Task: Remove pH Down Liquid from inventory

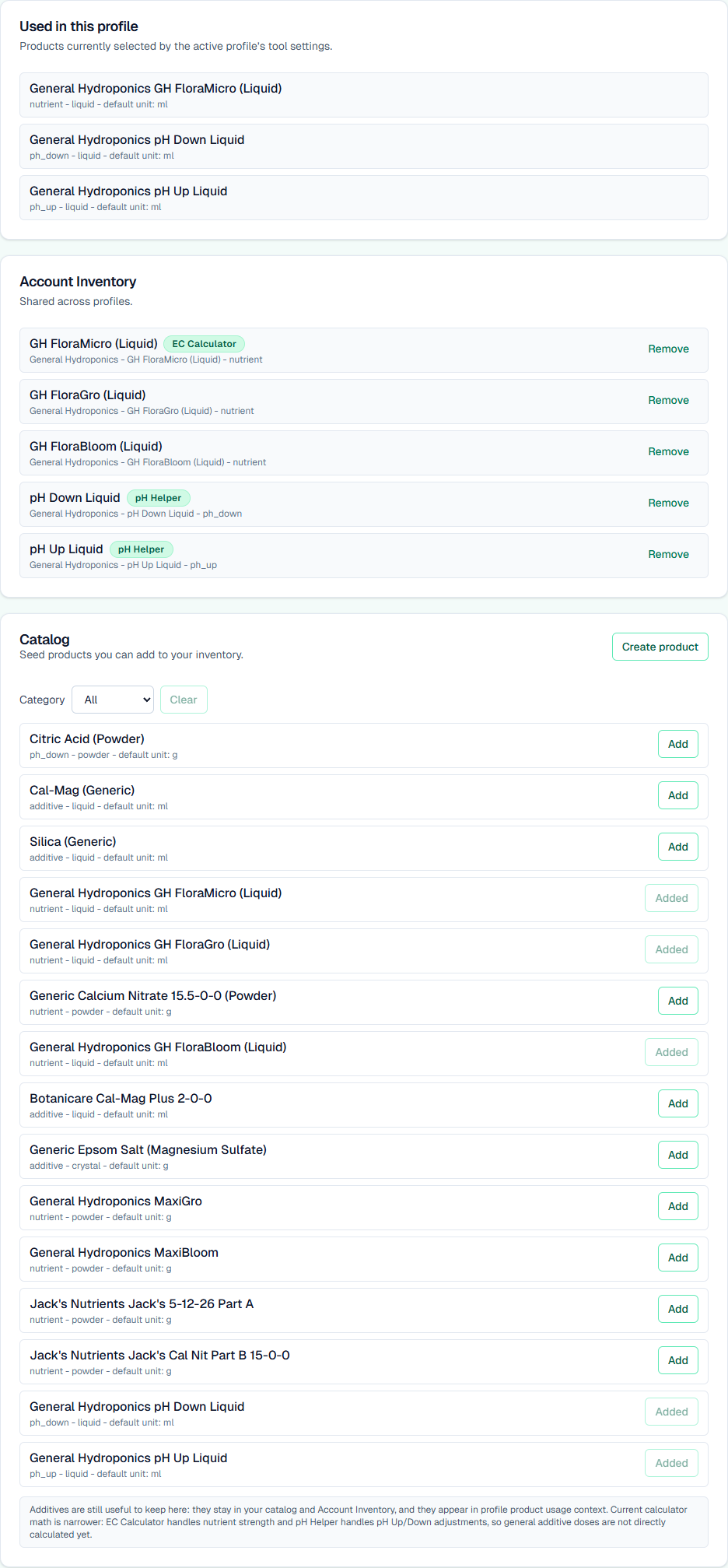Action: pos(668,503)
